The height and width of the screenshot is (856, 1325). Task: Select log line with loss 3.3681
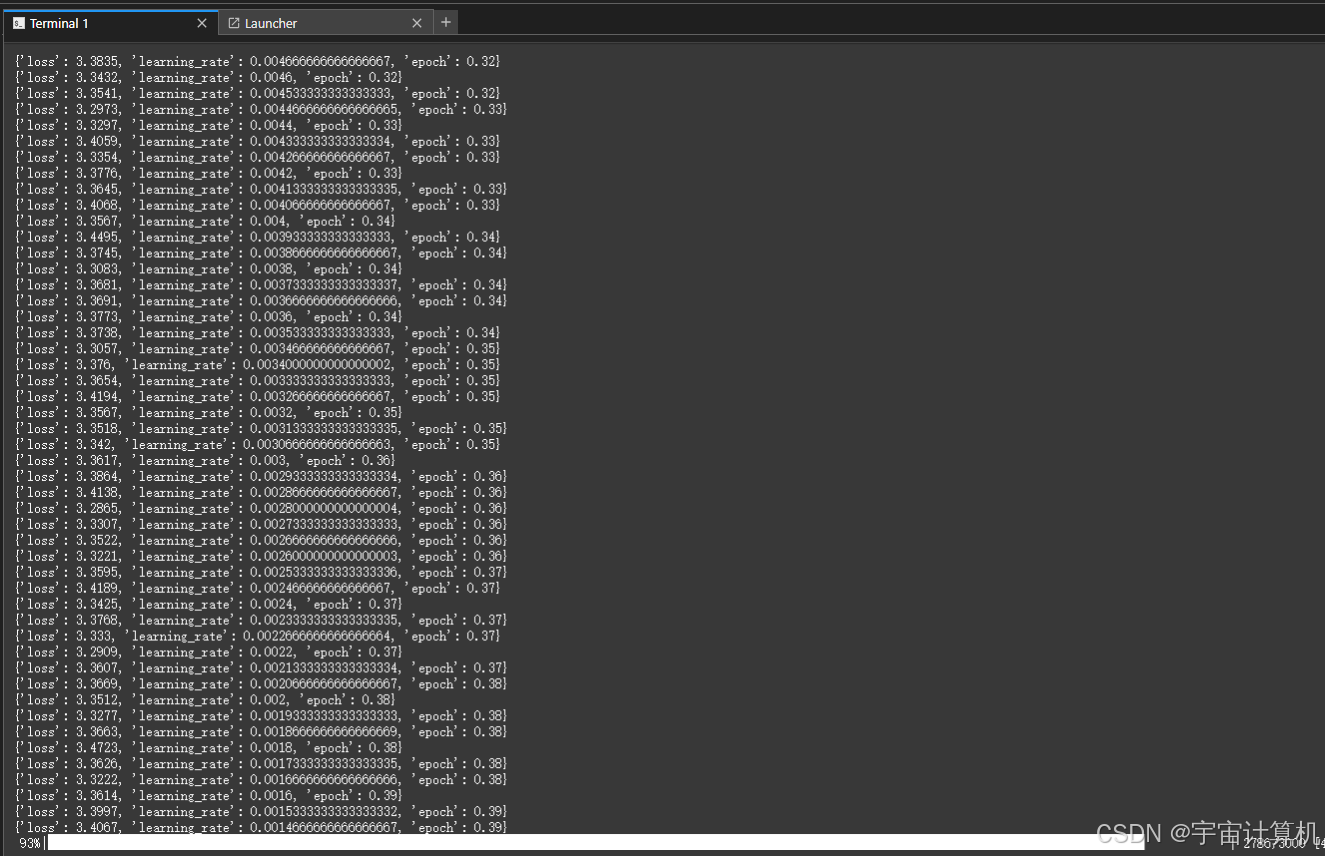[262, 285]
